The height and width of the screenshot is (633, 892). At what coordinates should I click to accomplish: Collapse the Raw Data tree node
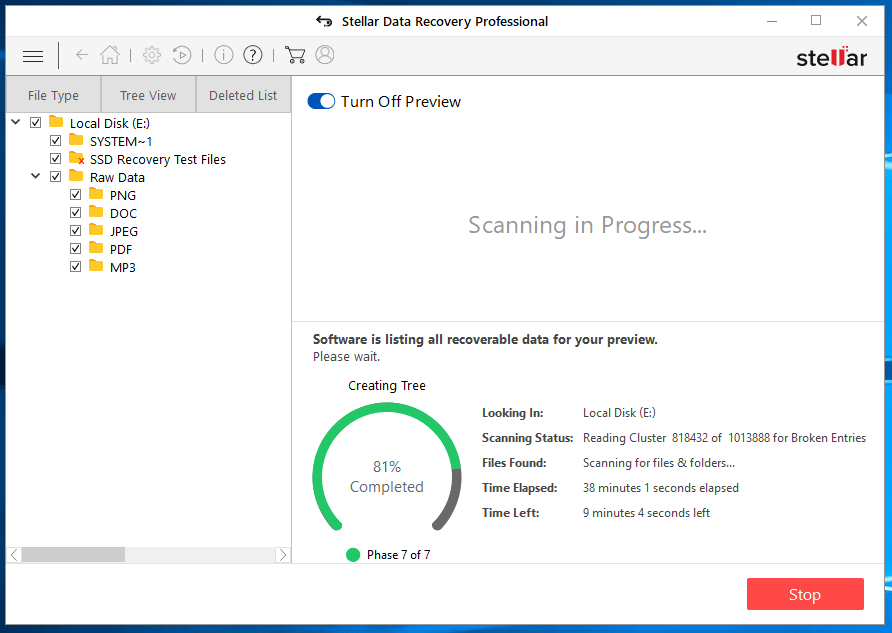(35, 176)
